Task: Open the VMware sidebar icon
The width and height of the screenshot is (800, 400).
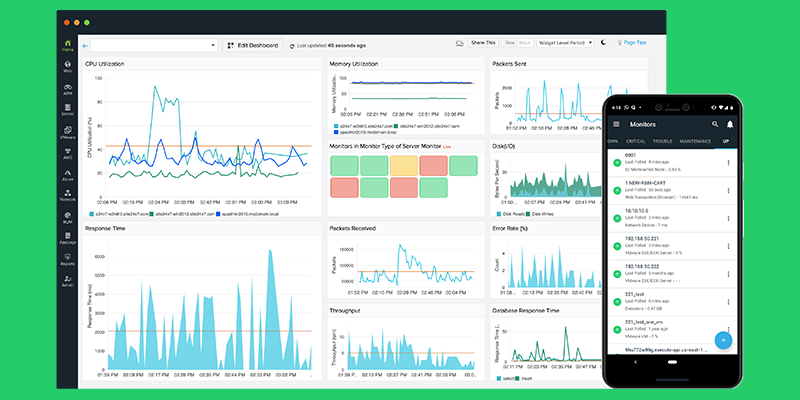Action: pyautogui.click(x=67, y=132)
